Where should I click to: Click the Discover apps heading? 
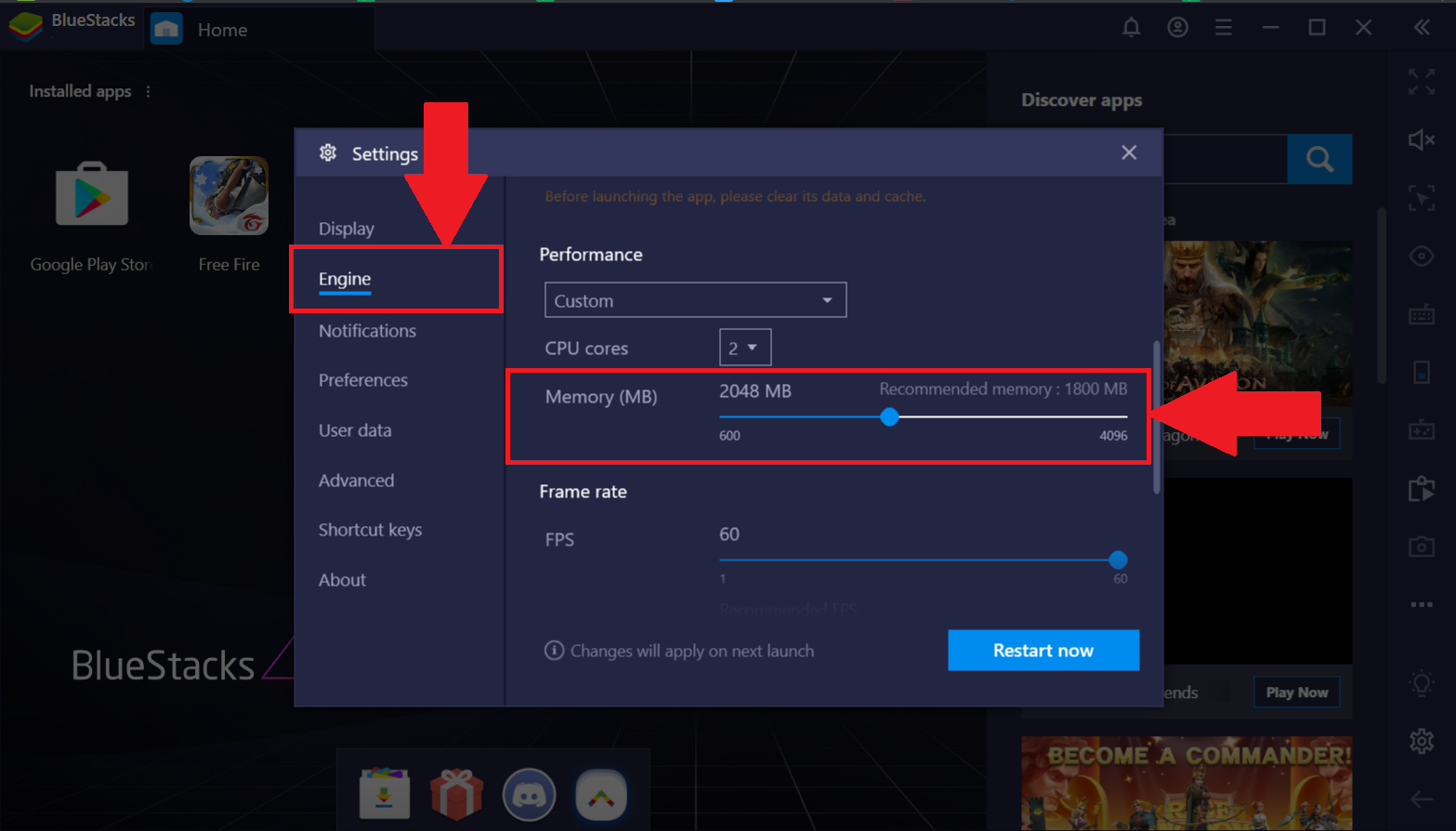click(x=1082, y=100)
